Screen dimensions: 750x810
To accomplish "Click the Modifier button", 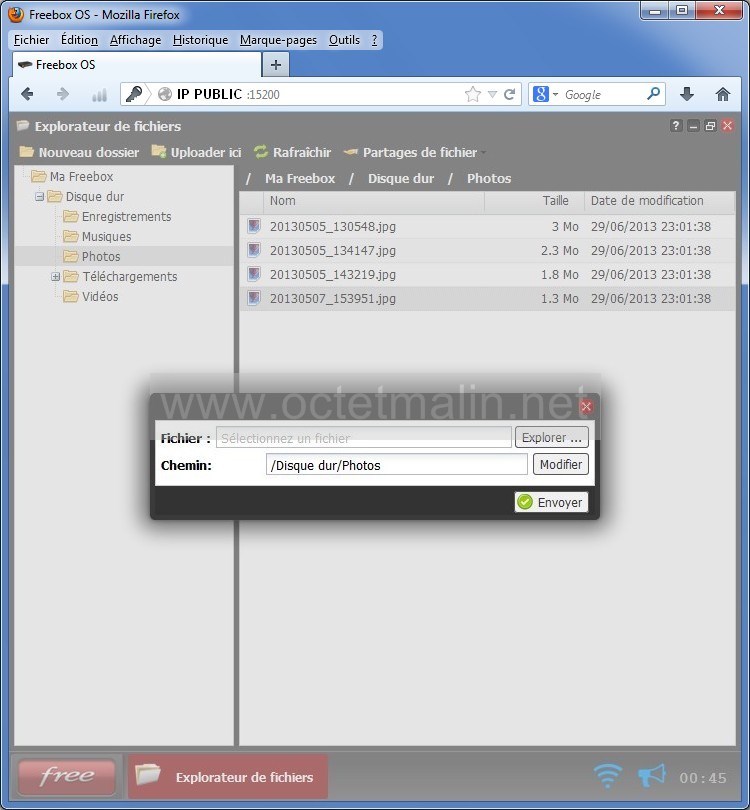I will [560, 464].
